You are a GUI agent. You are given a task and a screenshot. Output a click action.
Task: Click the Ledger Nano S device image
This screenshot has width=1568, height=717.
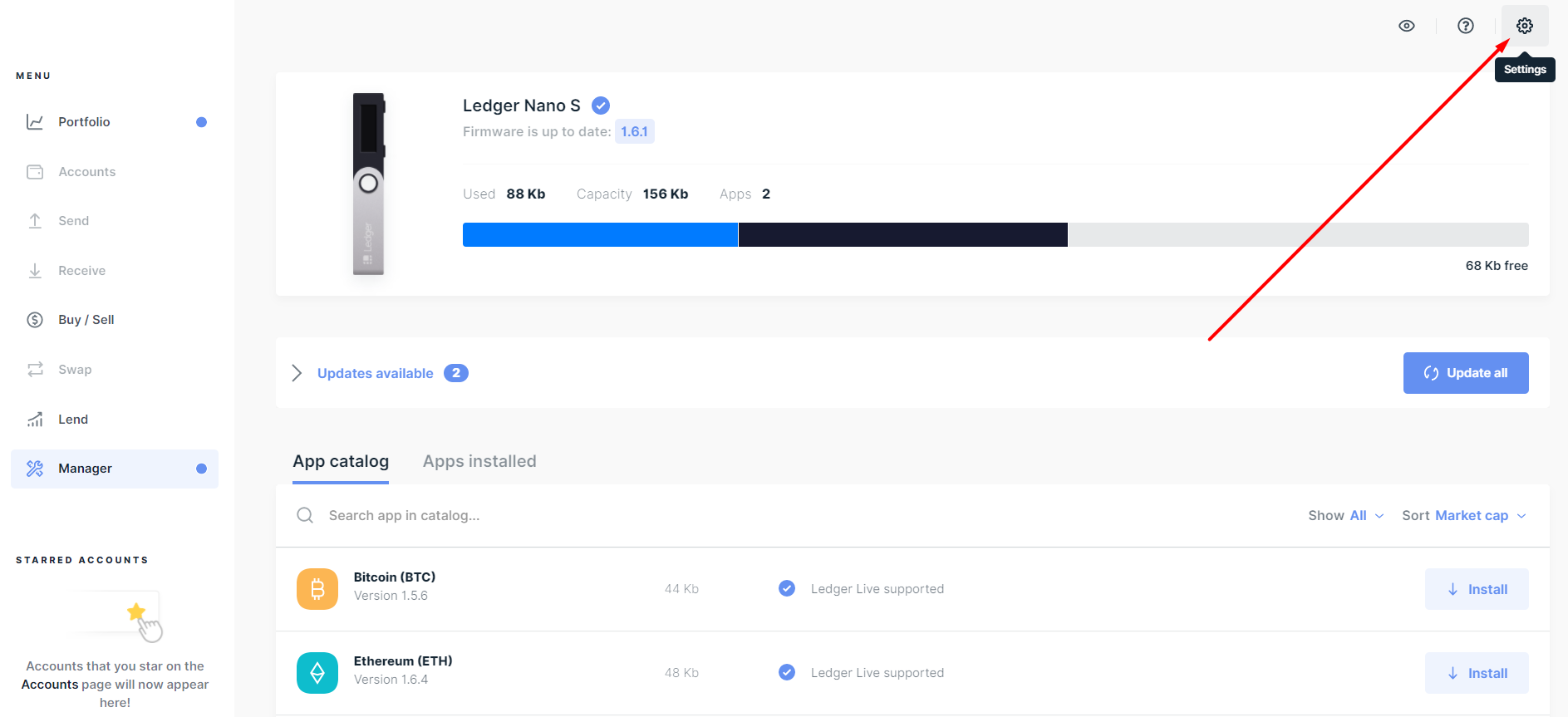pyautogui.click(x=369, y=184)
